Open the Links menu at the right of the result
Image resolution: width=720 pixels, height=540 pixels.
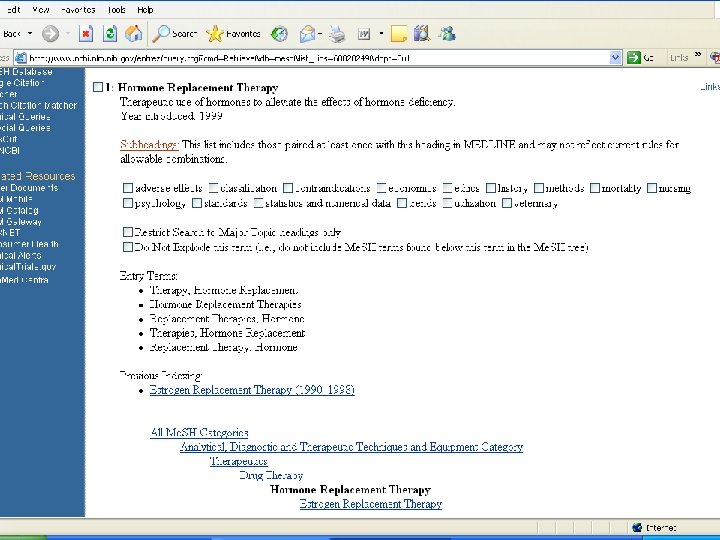click(x=710, y=87)
